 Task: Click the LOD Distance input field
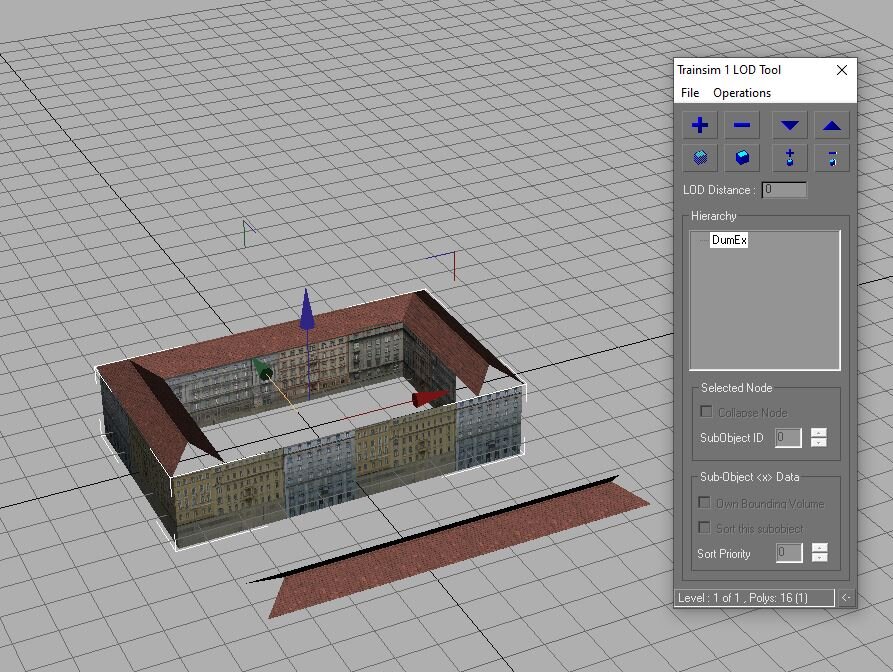784,190
